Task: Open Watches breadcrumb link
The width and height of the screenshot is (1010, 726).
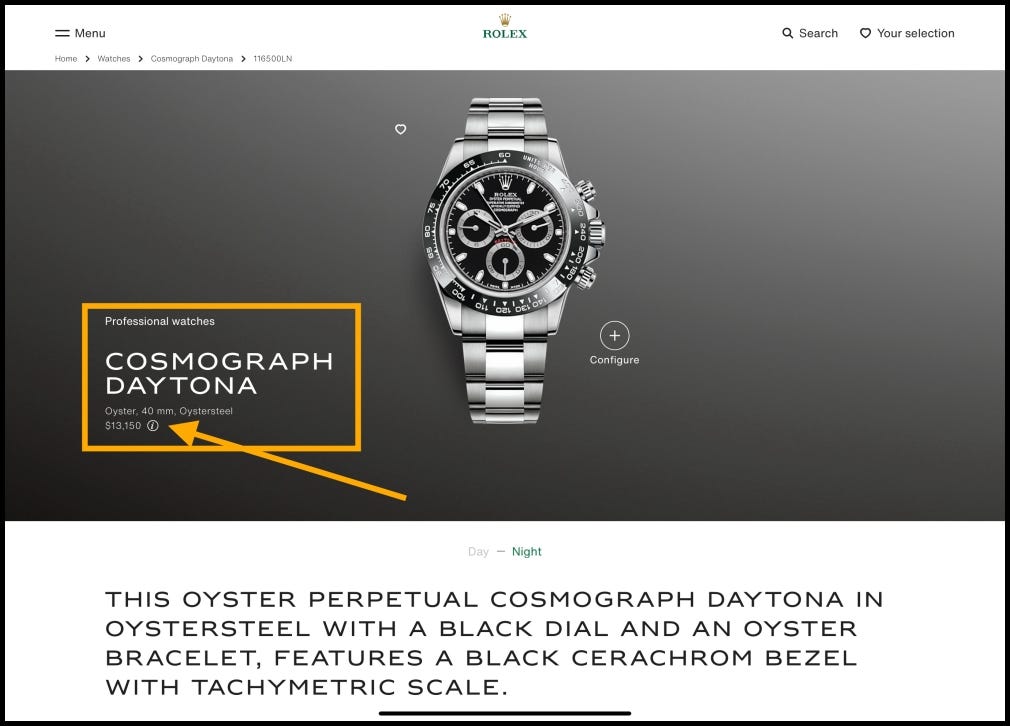Action: click(x=113, y=59)
